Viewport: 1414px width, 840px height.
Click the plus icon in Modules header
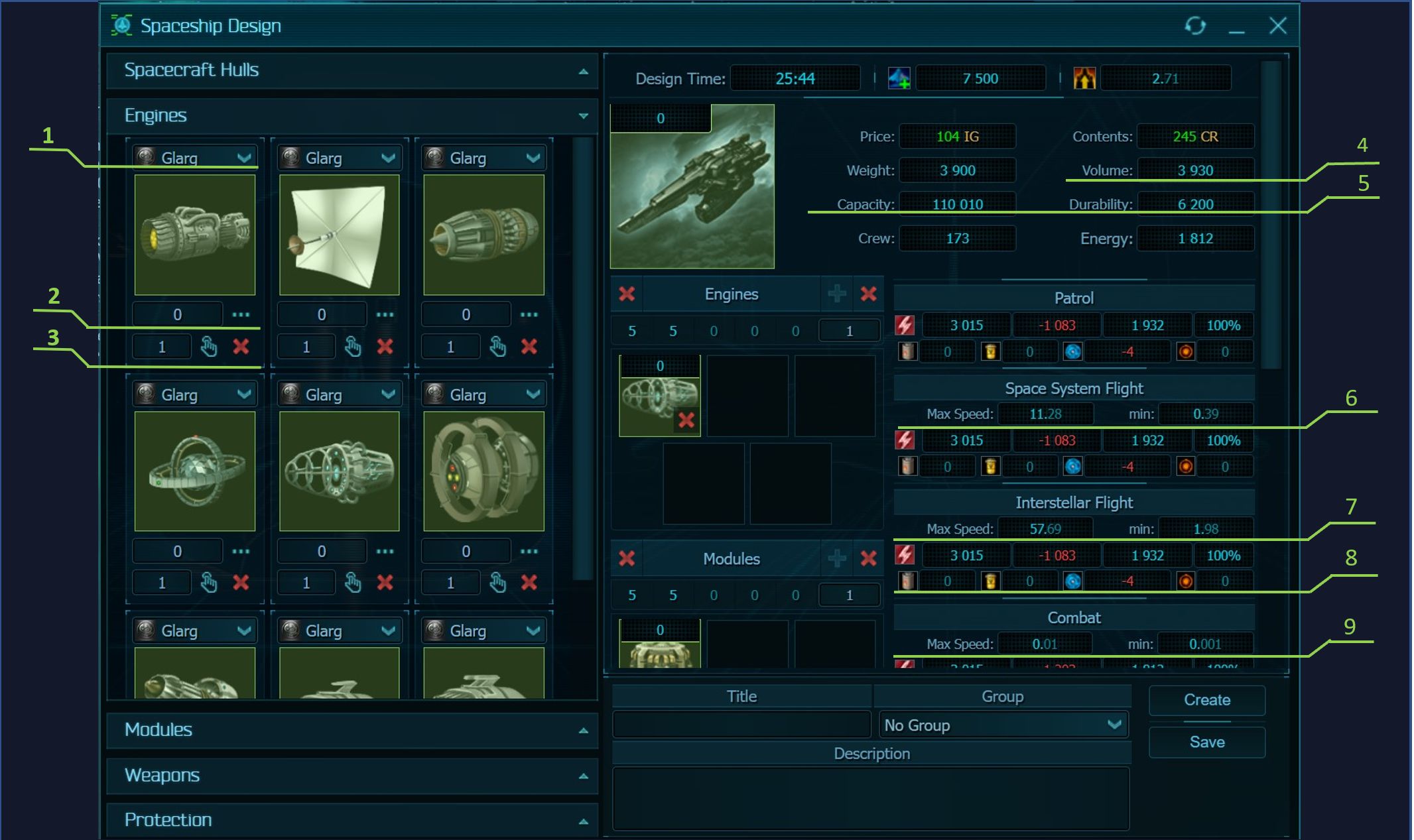pyautogui.click(x=837, y=558)
